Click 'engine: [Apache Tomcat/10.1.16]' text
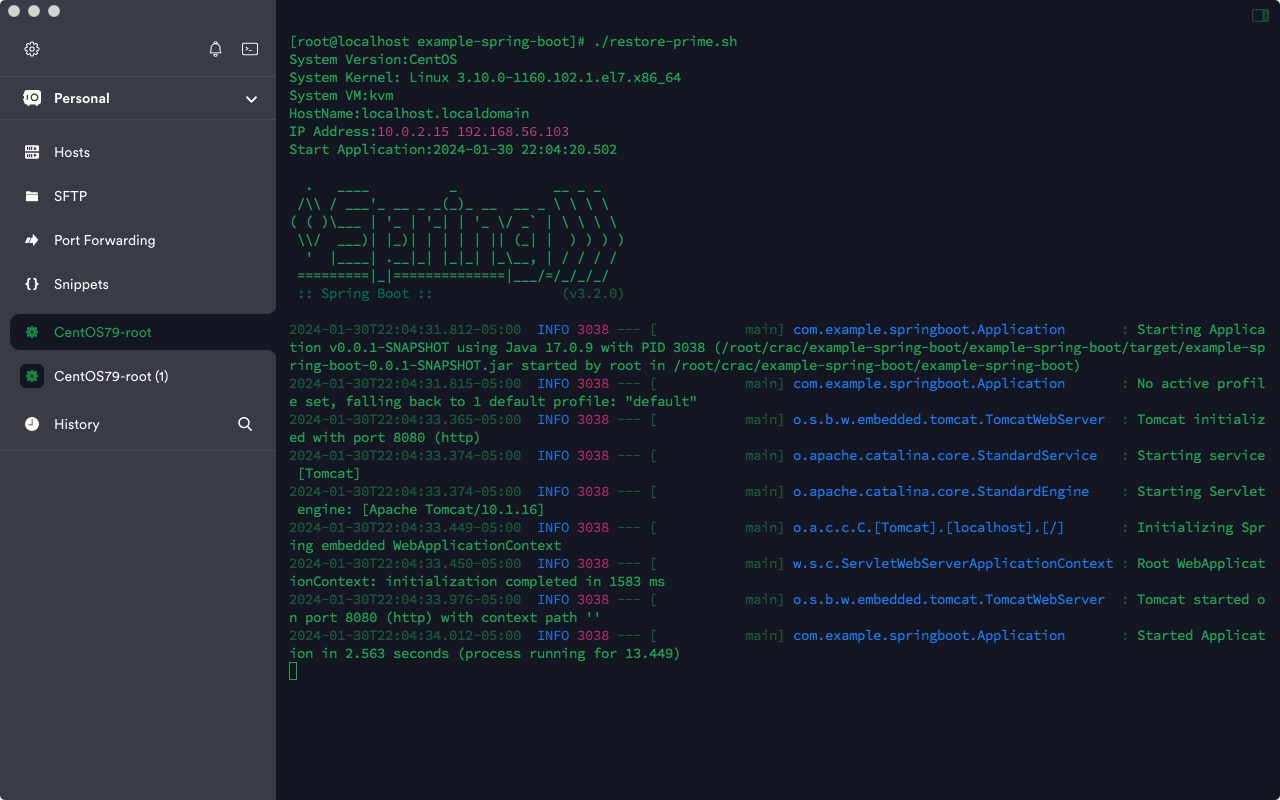1280x800 pixels. [421, 509]
